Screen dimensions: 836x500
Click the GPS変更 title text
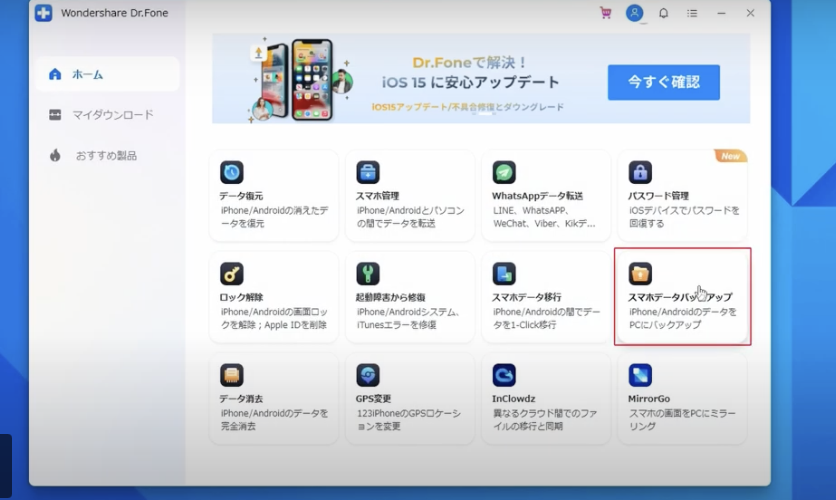[x=373, y=399]
